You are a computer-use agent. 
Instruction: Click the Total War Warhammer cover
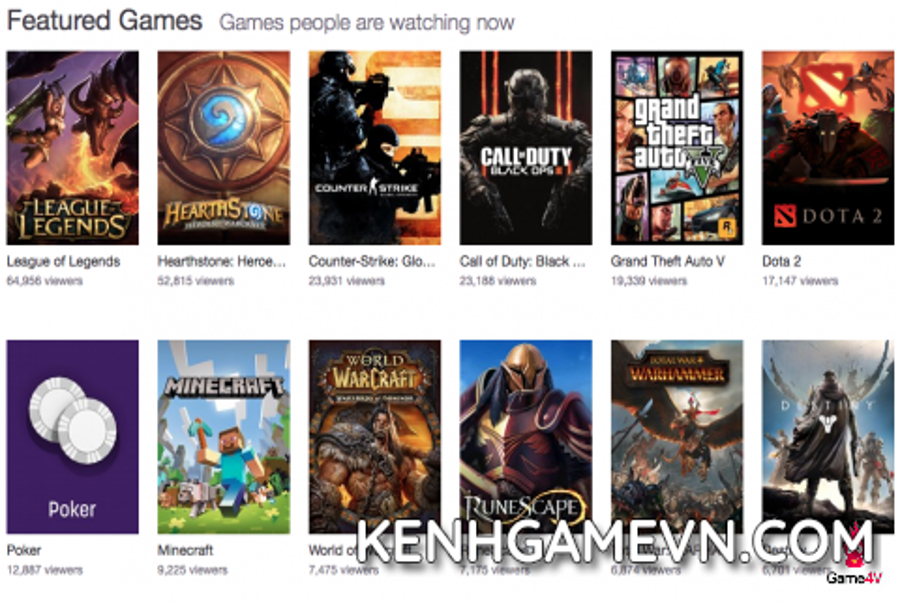click(x=677, y=437)
